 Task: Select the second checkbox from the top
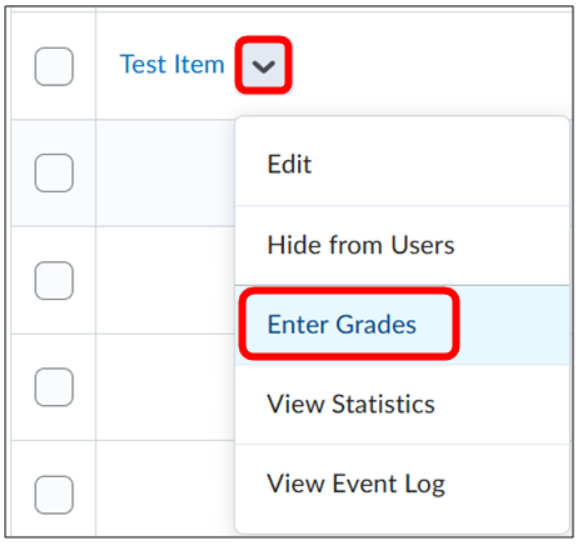click(54, 173)
